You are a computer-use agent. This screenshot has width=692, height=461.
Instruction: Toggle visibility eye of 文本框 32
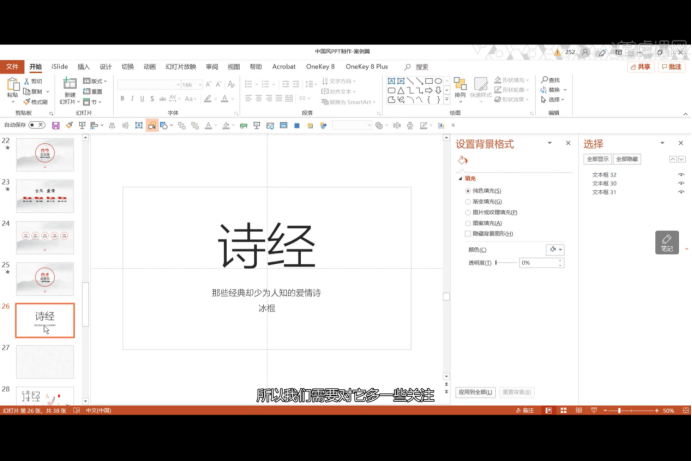point(681,175)
